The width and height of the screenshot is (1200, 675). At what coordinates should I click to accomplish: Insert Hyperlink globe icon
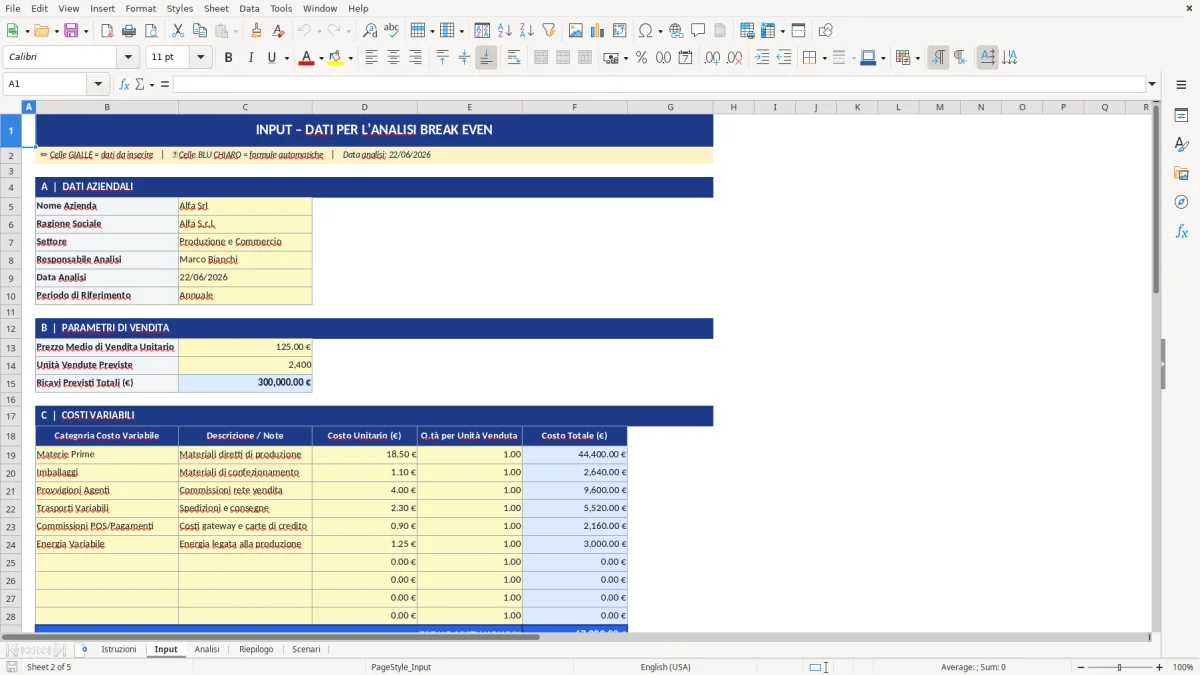[677, 31]
